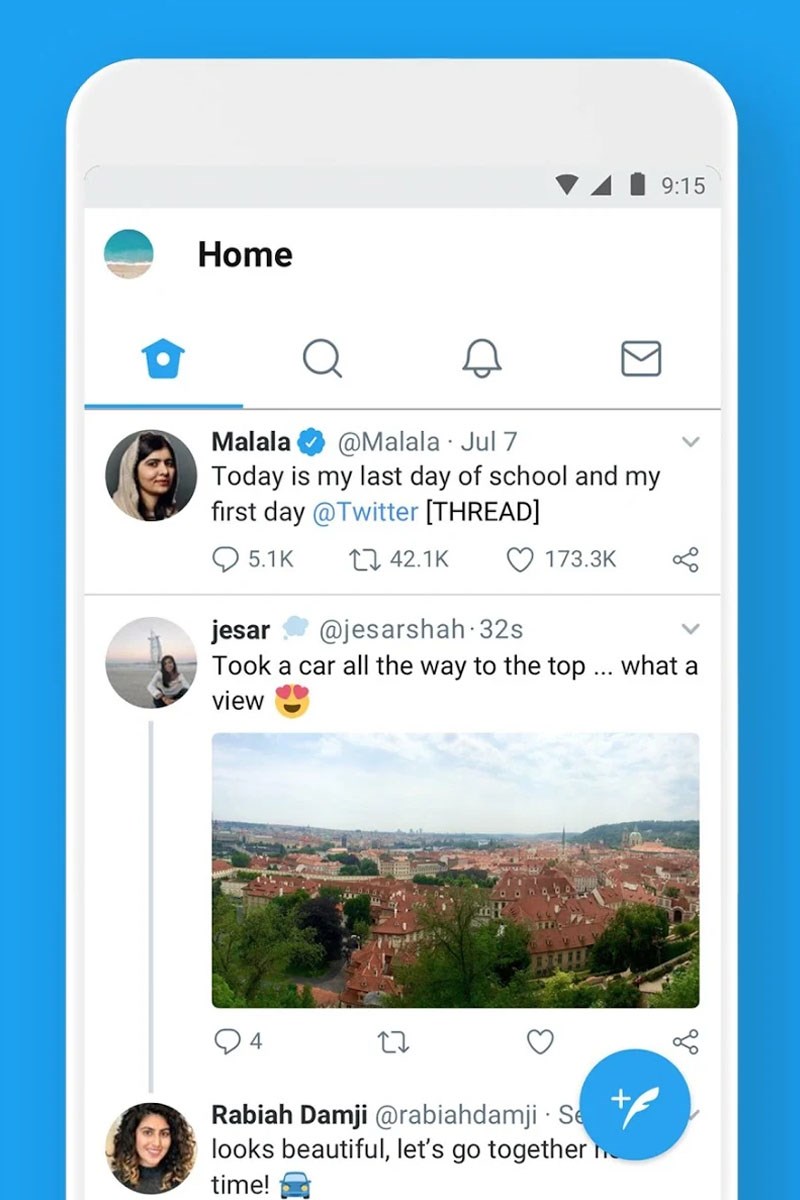Reply to Malala's tweet
This screenshot has height=1200, width=800.
227,559
